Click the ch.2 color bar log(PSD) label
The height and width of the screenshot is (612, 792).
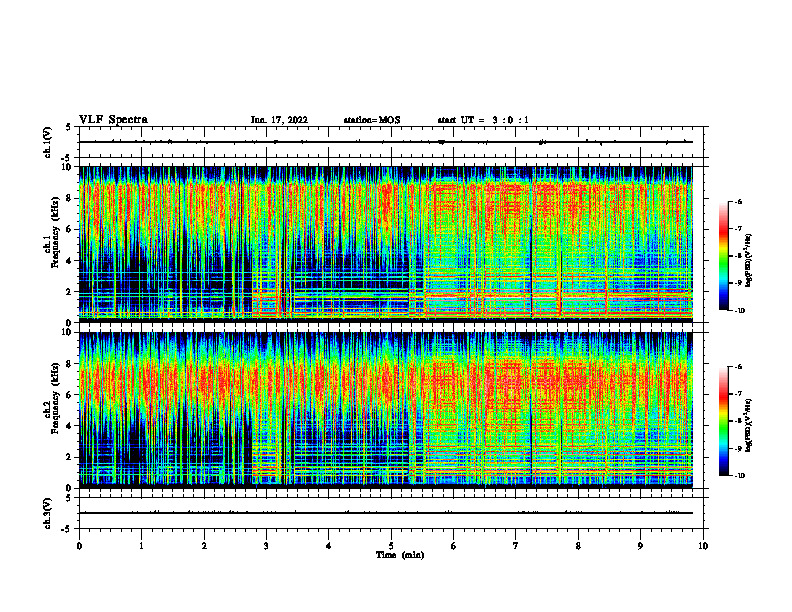[x=749, y=425]
